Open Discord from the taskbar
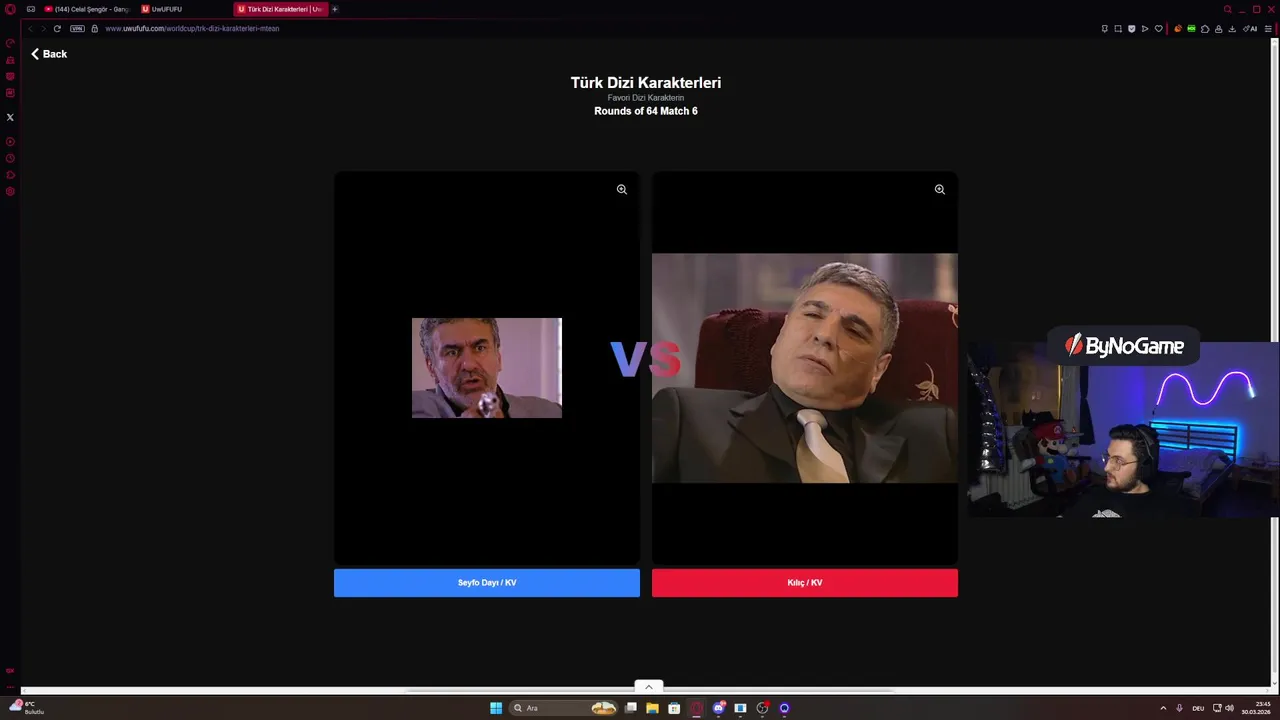This screenshot has height=720, width=1280. [x=718, y=708]
